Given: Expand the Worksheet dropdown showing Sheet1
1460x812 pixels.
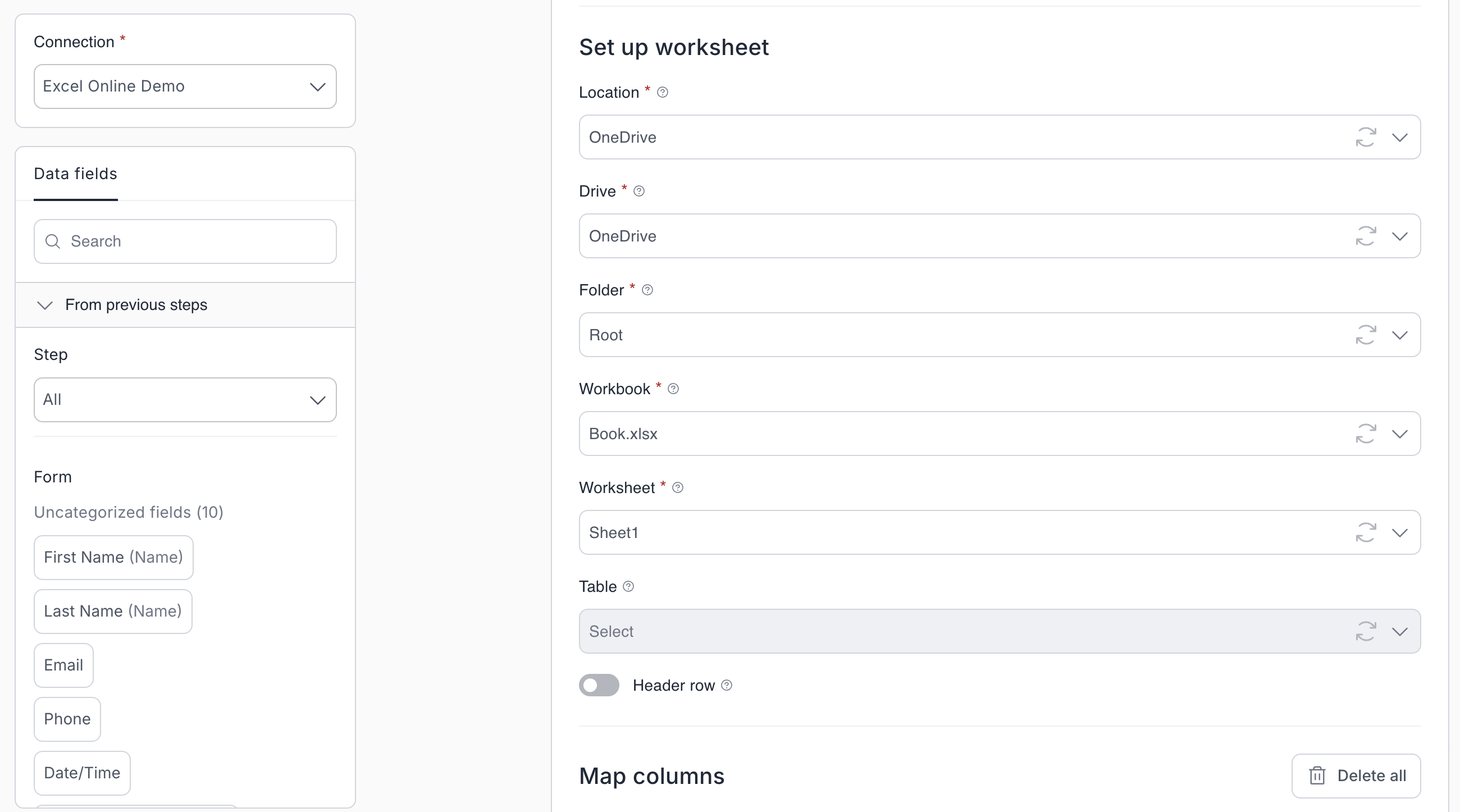Looking at the screenshot, I should pyautogui.click(x=1399, y=533).
